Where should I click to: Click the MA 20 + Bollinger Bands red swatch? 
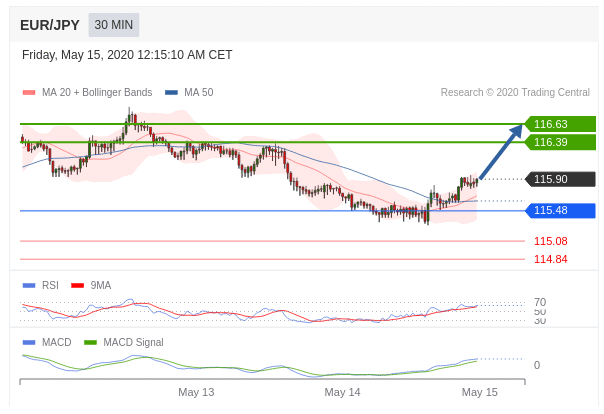(28, 93)
